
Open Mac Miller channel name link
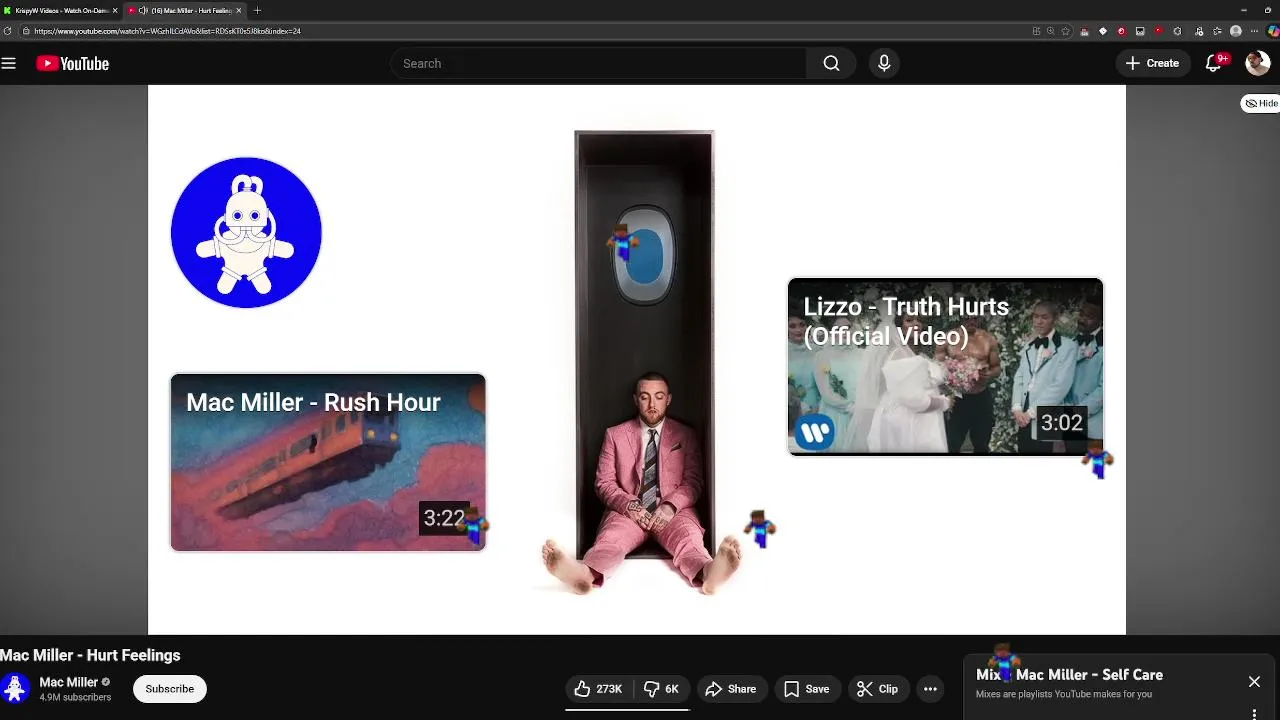click(68, 682)
